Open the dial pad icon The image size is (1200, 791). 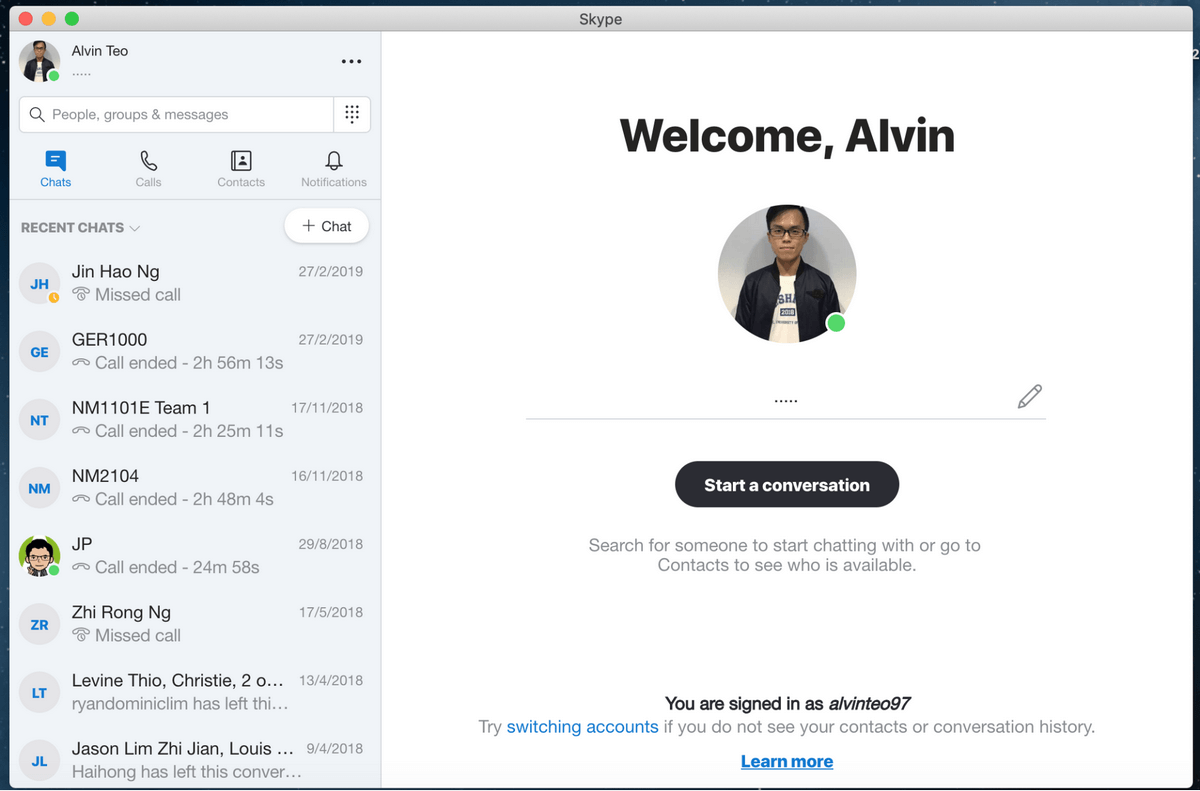pyautogui.click(x=352, y=114)
